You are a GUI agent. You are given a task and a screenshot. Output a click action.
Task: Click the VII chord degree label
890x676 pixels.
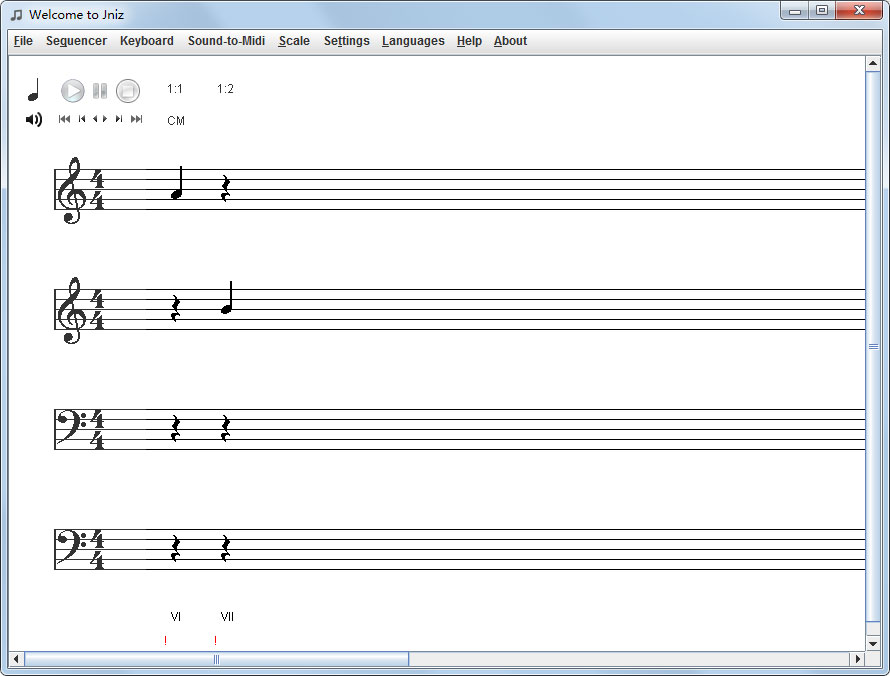227,616
